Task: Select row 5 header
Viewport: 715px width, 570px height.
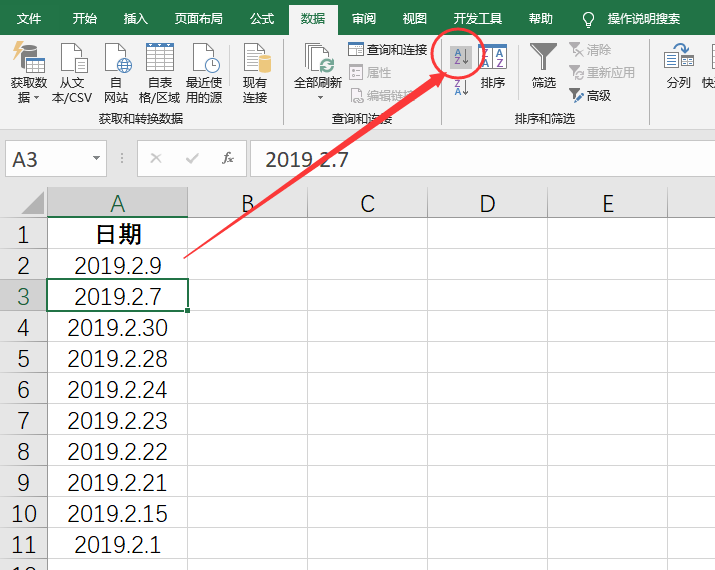Action: tap(23, 358)
